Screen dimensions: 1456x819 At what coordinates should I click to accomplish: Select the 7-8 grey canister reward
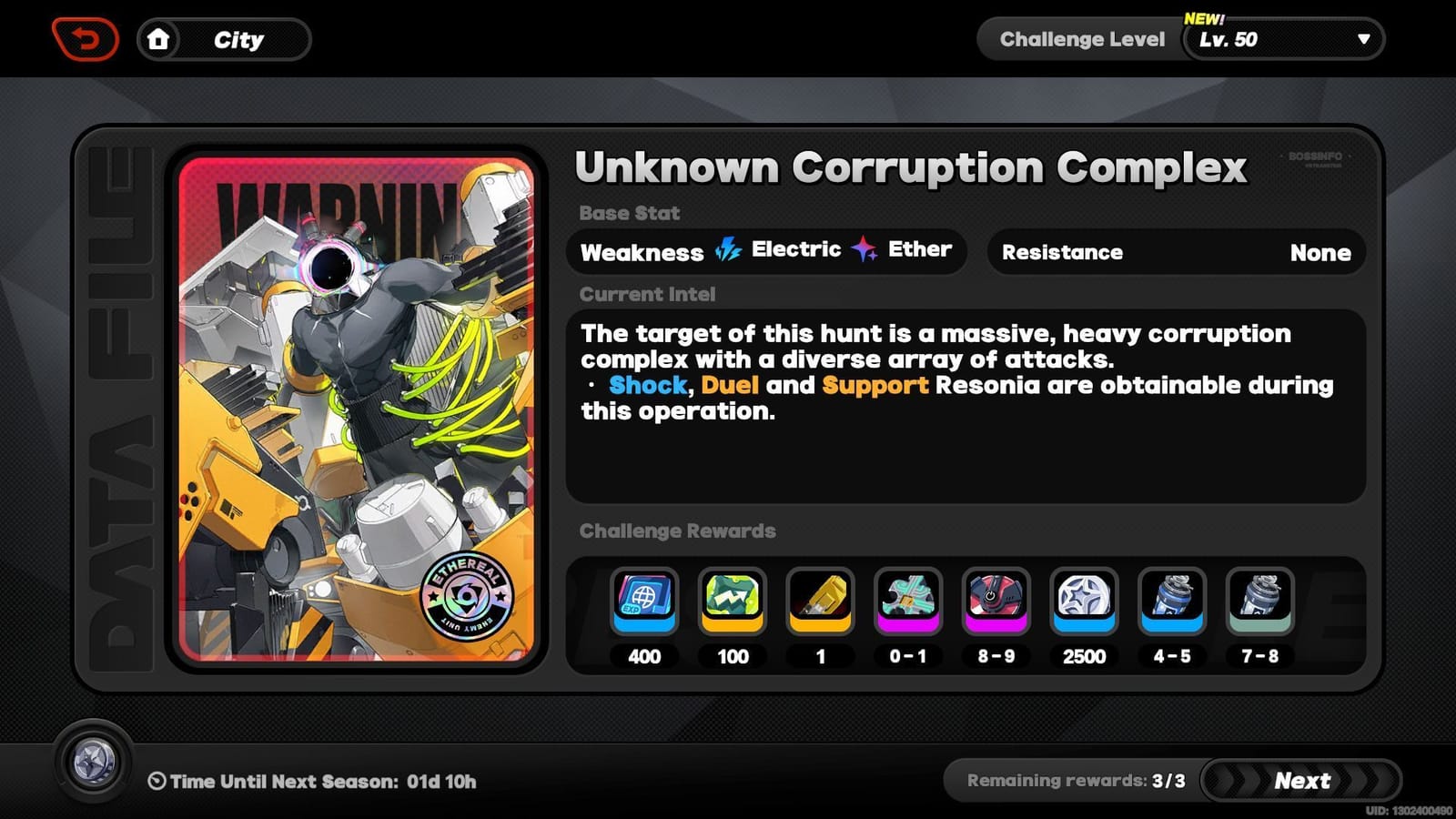pyautogui.click(x=1259, y=601)
